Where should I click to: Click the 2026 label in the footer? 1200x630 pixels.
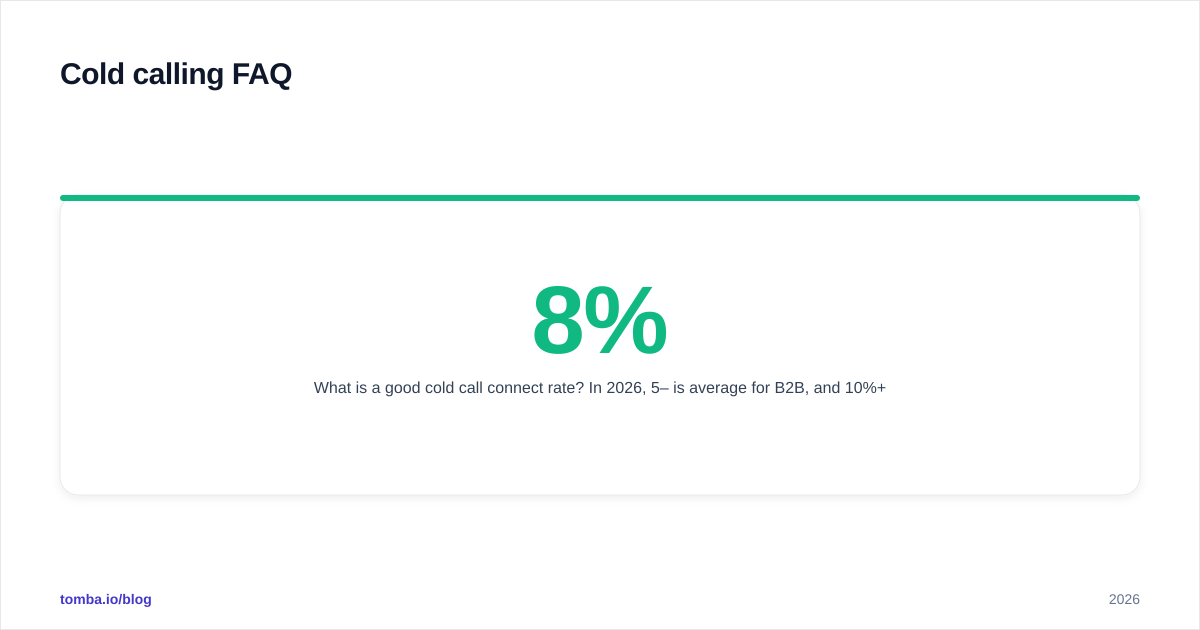pyautogui.click(x=1124, y=599)
